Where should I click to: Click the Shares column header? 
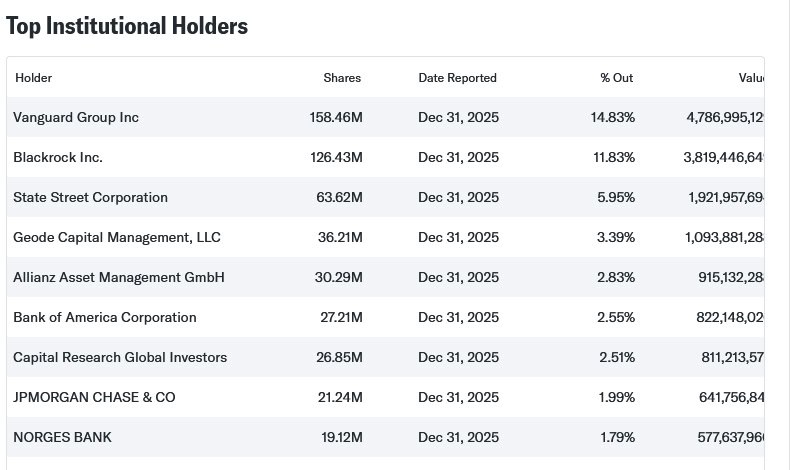click(342, 78)
